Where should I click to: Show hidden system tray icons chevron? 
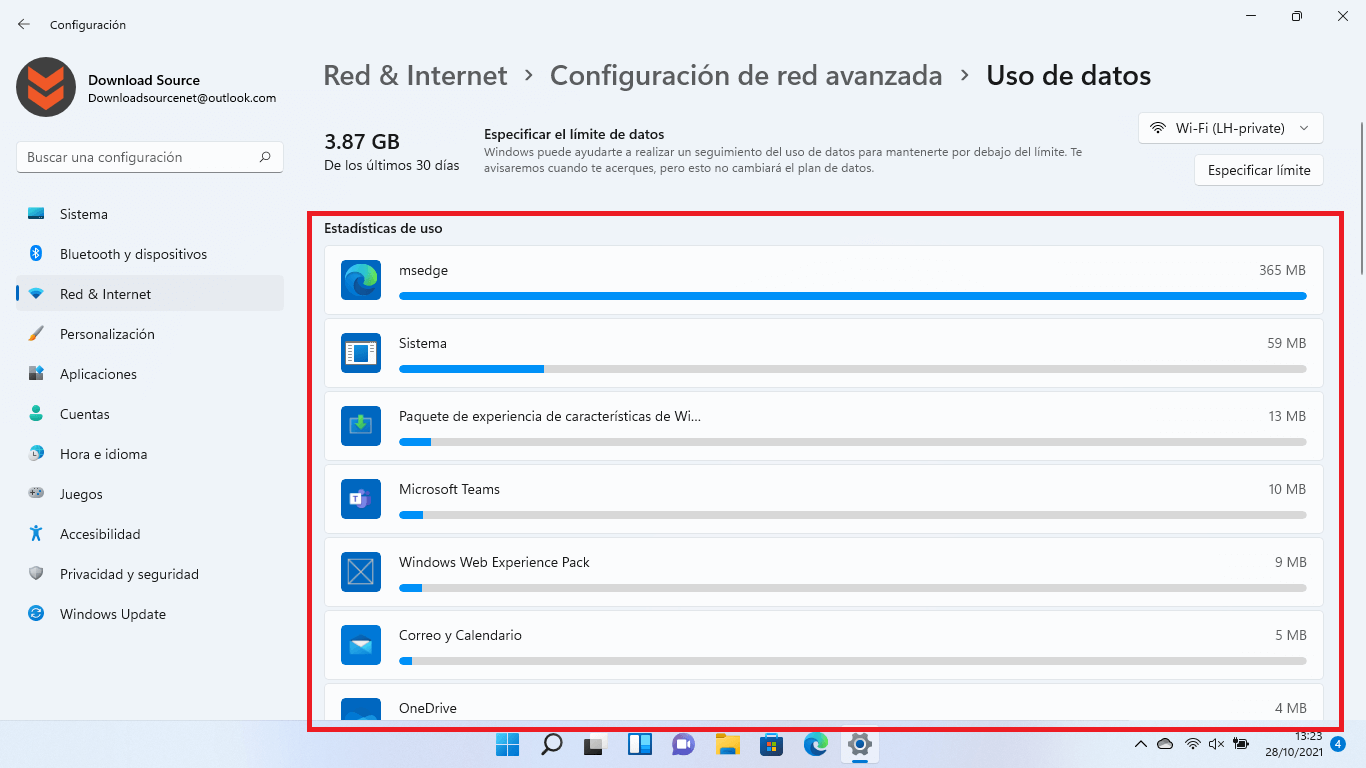click(x=1140, y=744)
